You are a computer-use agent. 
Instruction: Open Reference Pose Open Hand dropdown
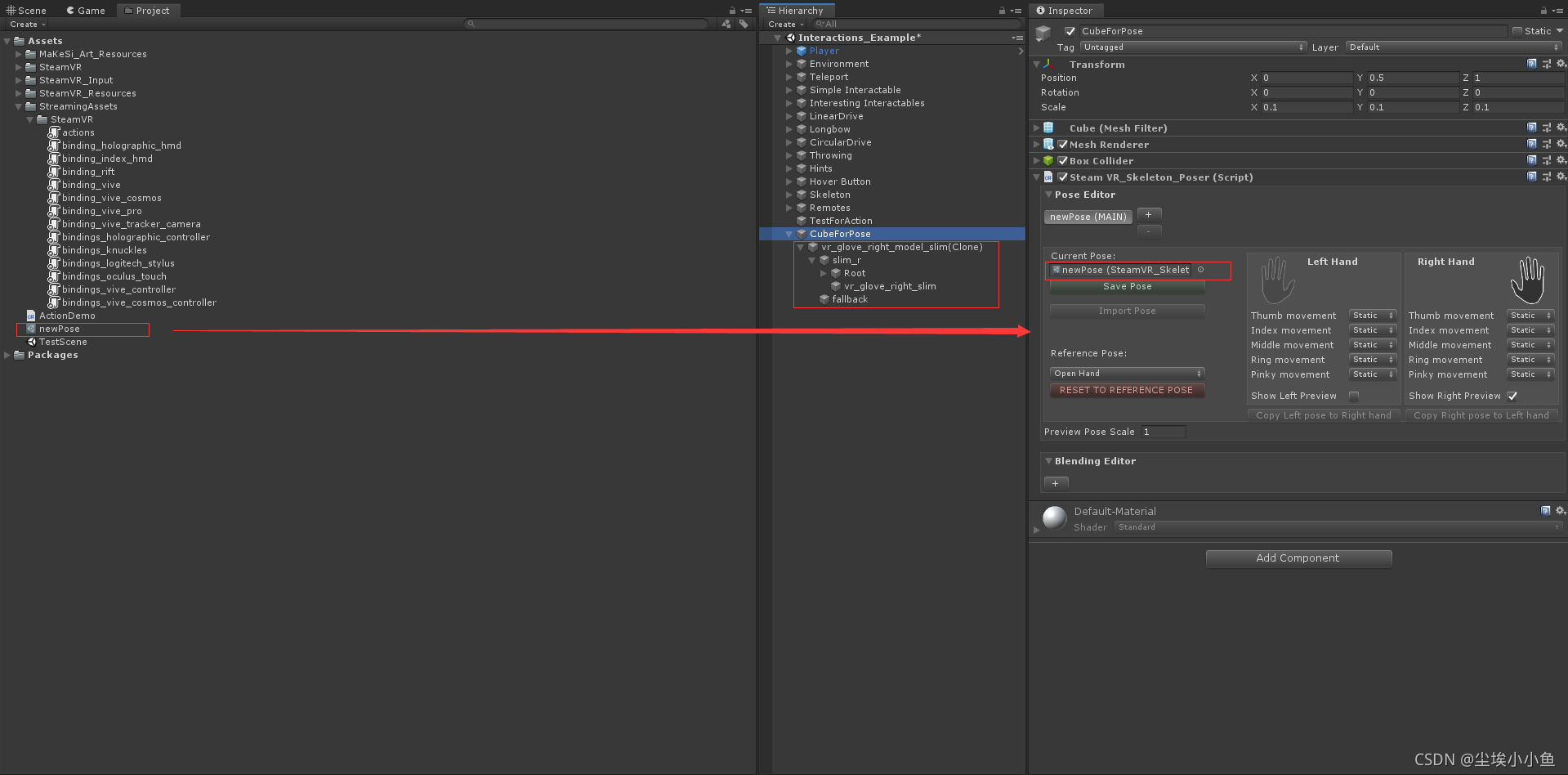1127,374
